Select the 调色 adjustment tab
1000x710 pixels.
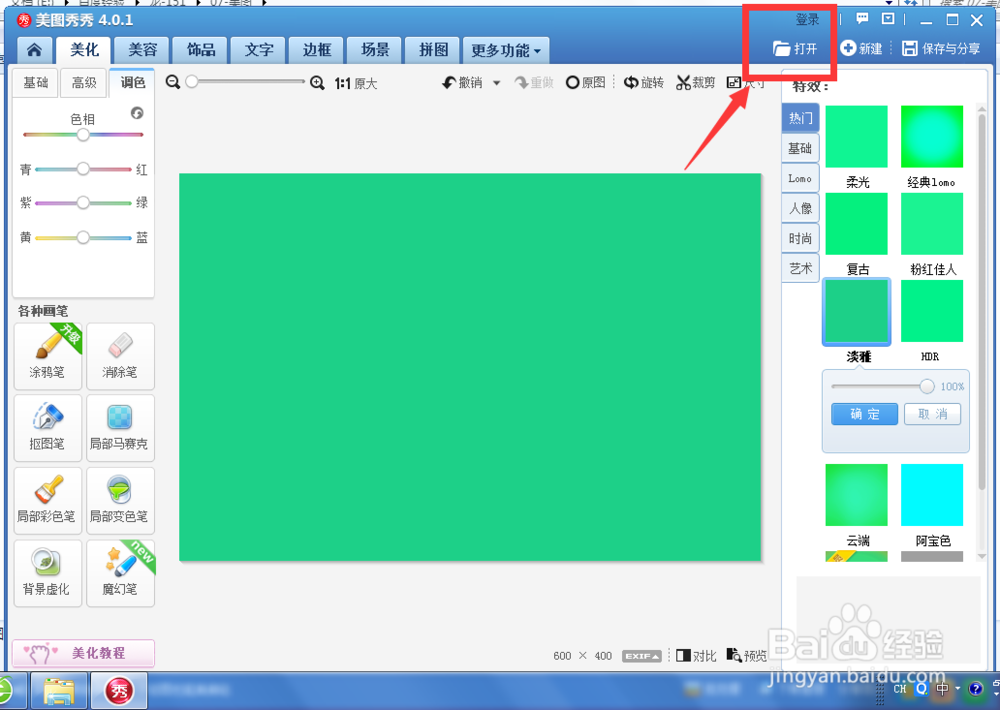coord(133,82)
